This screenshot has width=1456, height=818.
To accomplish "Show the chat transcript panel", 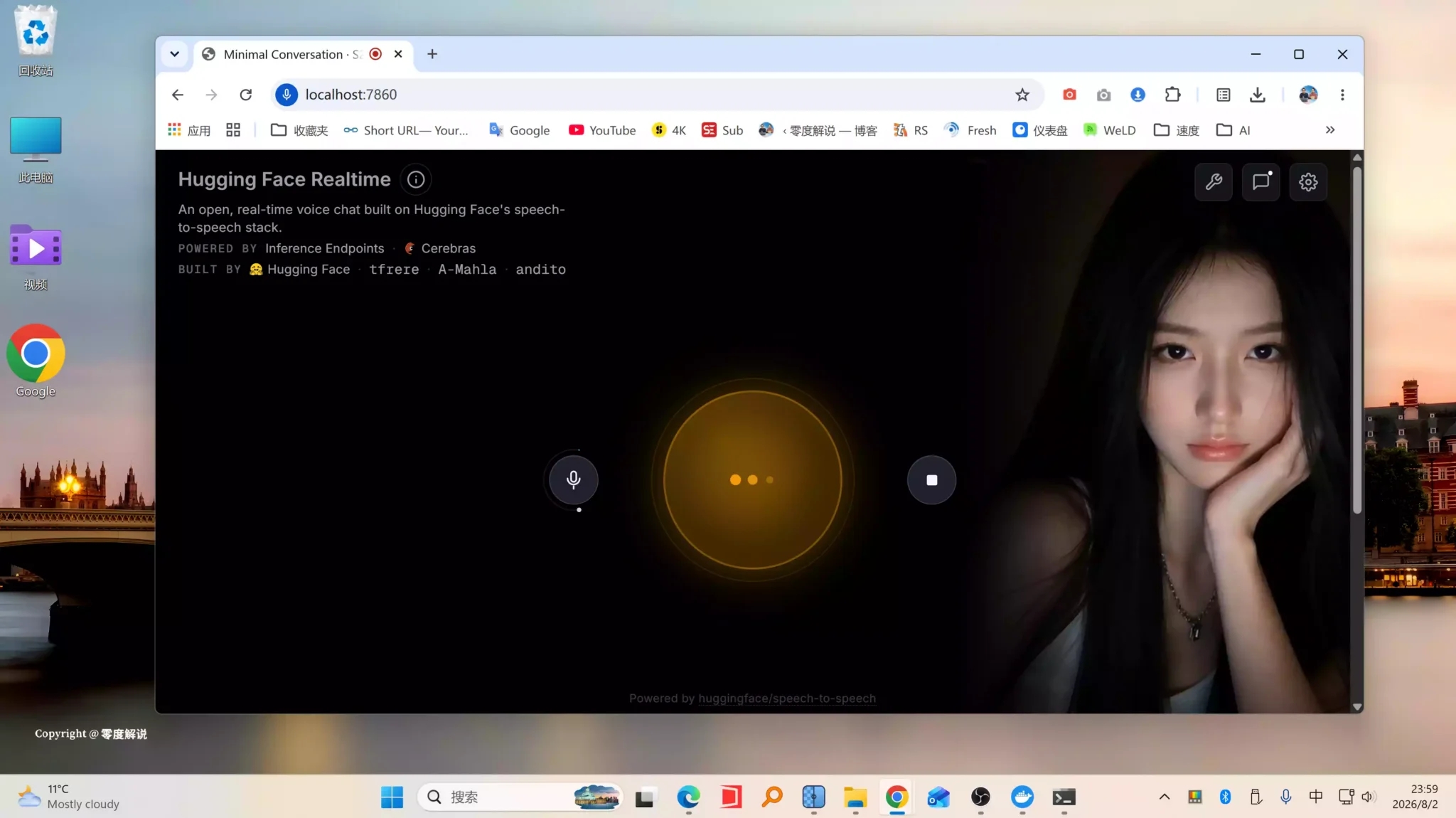I will pos(1260,182).
